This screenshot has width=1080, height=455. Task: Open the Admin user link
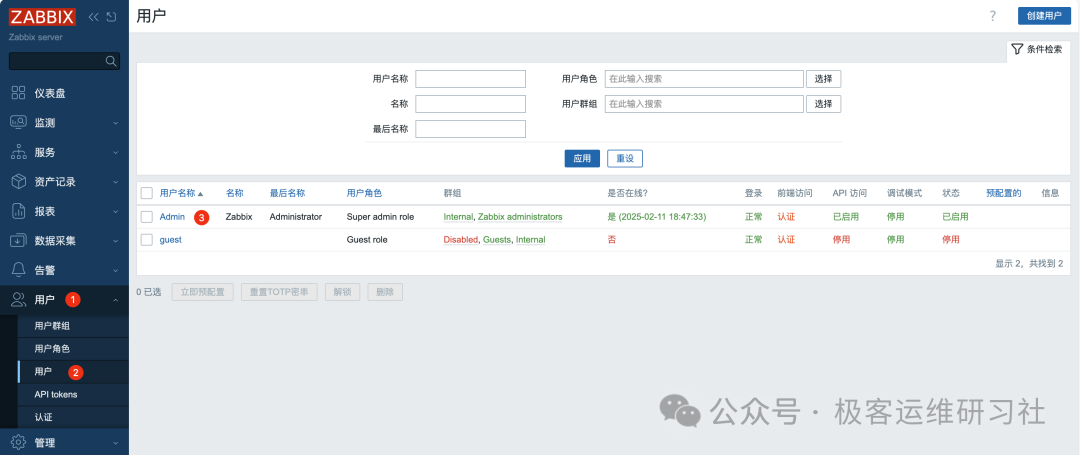coord(172,217)
